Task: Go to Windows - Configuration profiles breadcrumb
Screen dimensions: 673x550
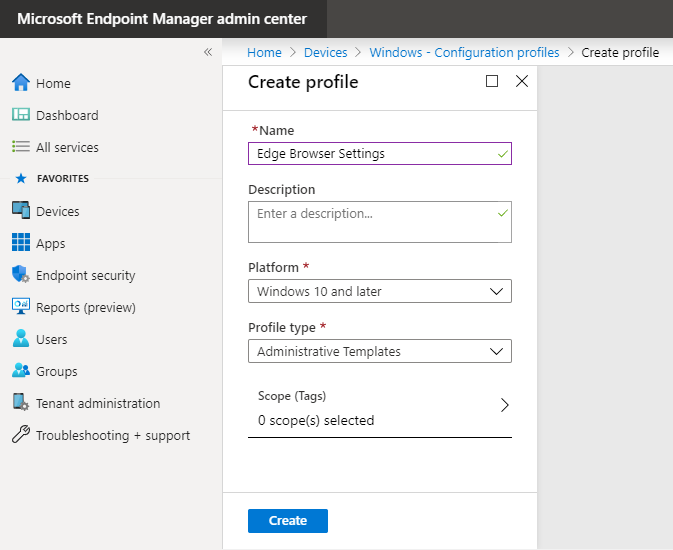Action: [x=464, y=52]
